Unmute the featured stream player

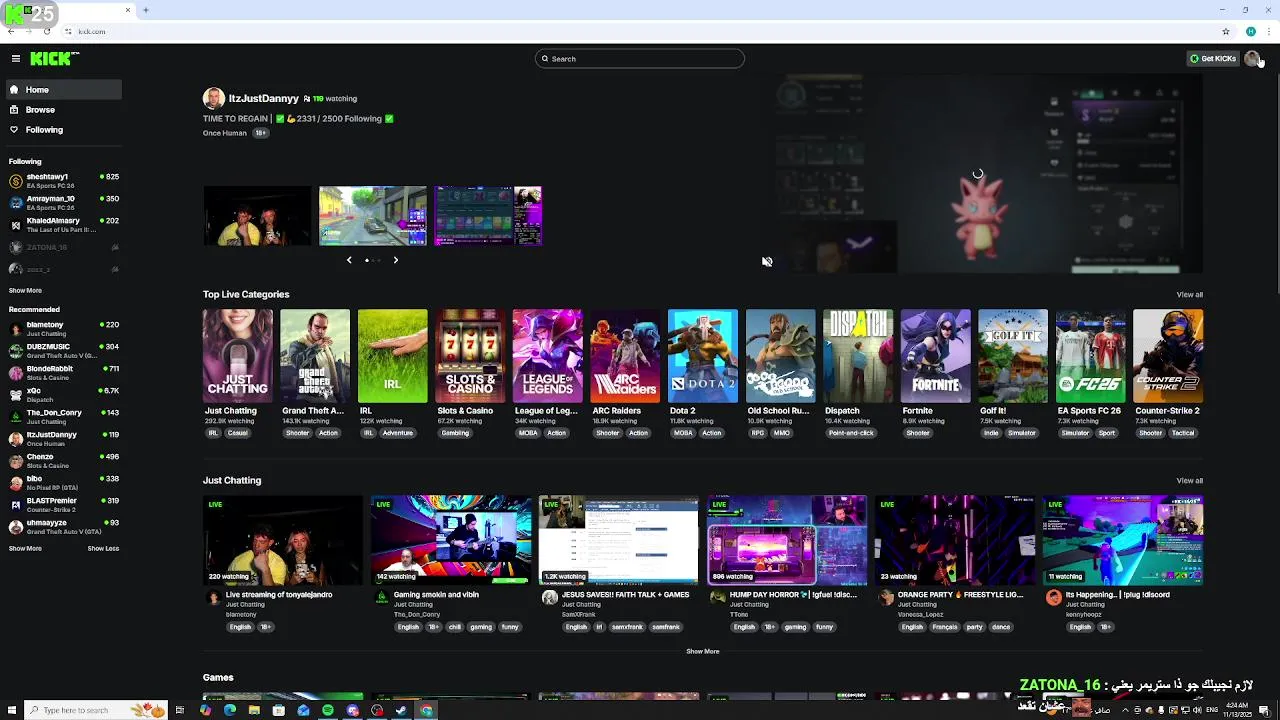click(767, 262)
